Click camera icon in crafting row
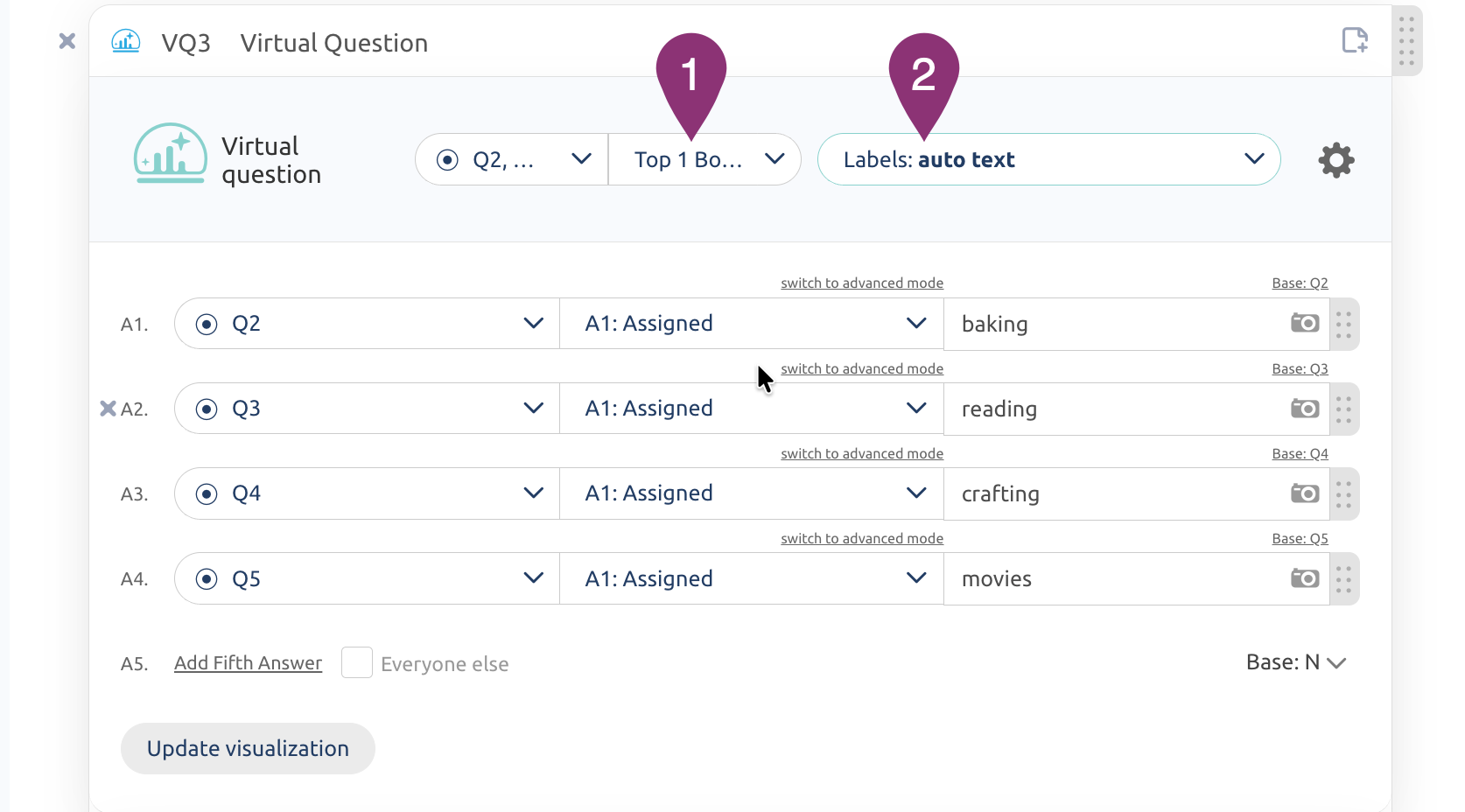Viewport: 1465px width, 812px height. coord(1305,493)
